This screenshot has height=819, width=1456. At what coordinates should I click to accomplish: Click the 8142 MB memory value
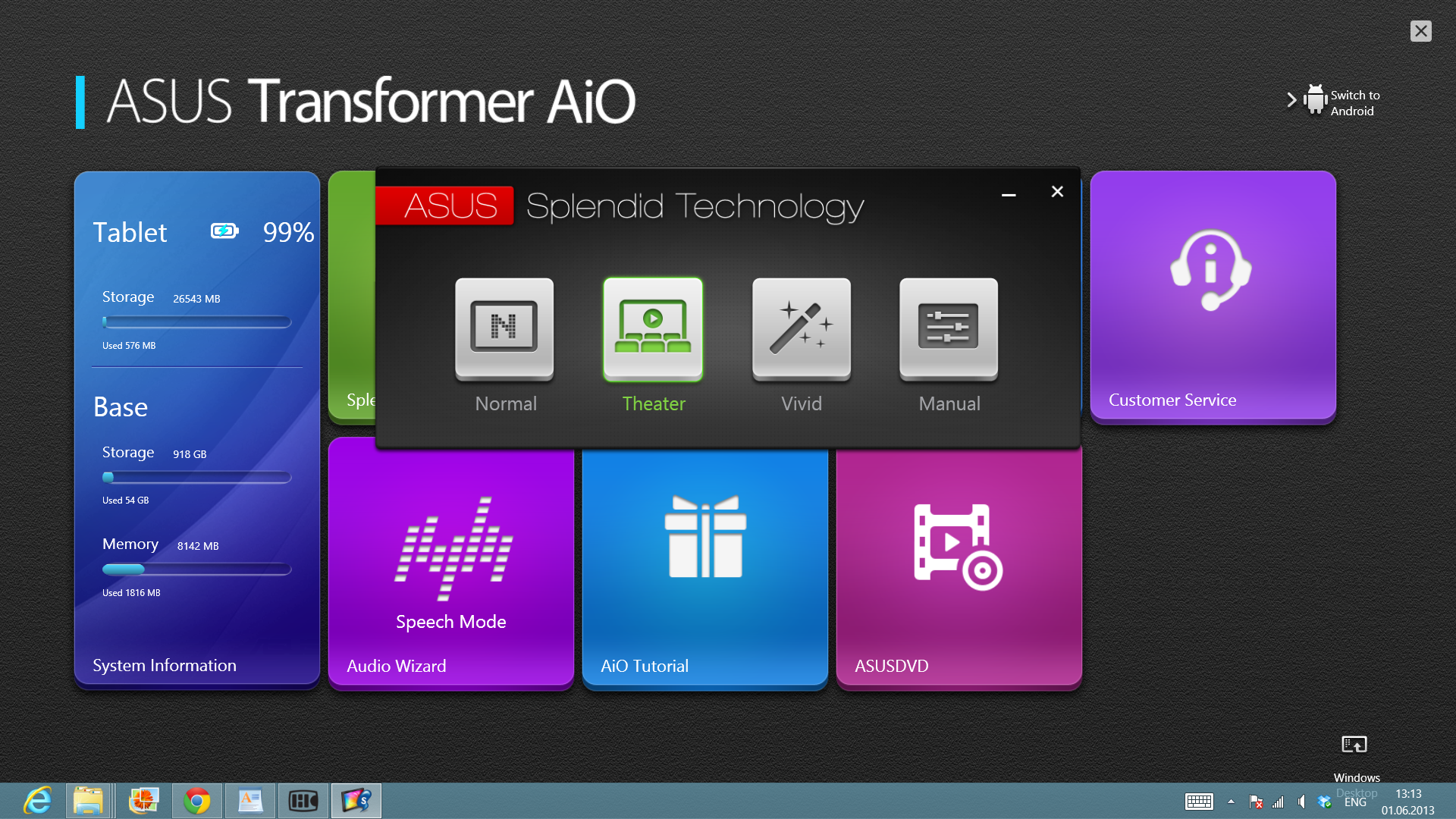pyautogui.click(x=198, y=546)
